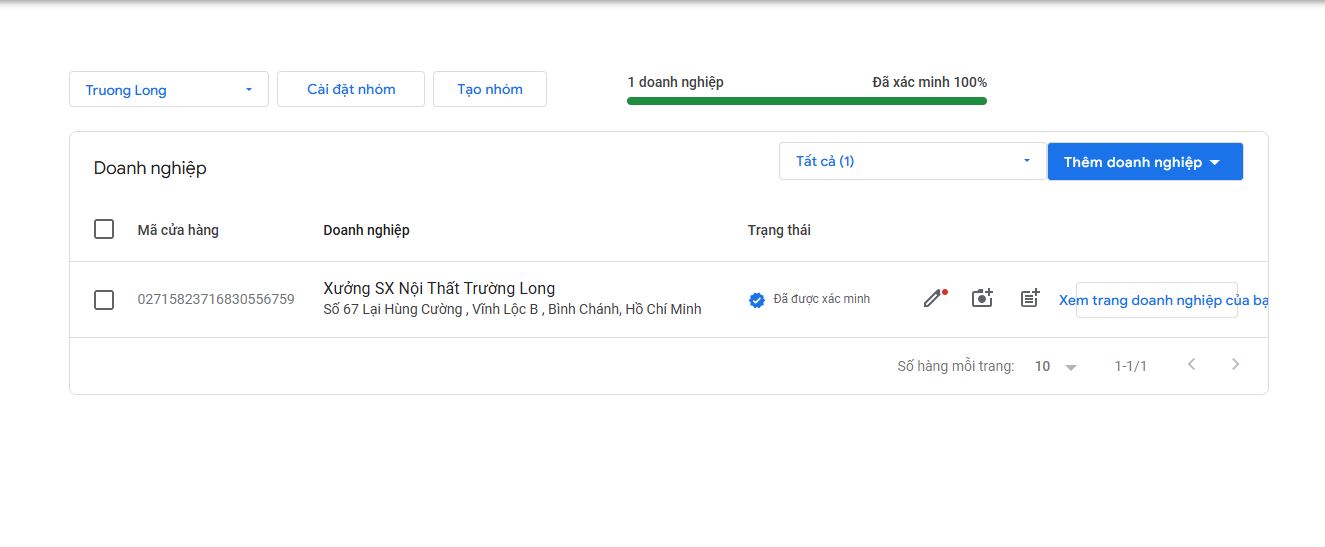Click business name Xưởng SX Nội Thất Trường Long
Screen dimensions: 1325x547
[439, 289]
